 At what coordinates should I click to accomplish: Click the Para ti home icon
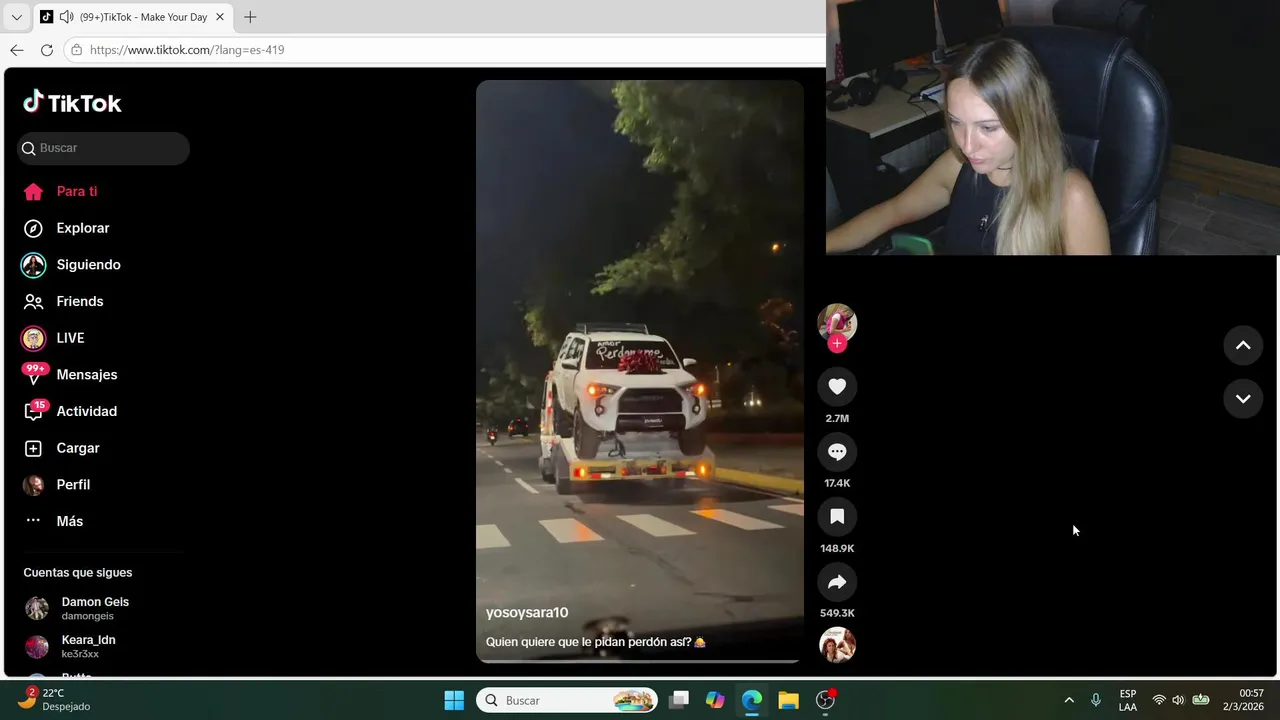click(x=33, y=191)
